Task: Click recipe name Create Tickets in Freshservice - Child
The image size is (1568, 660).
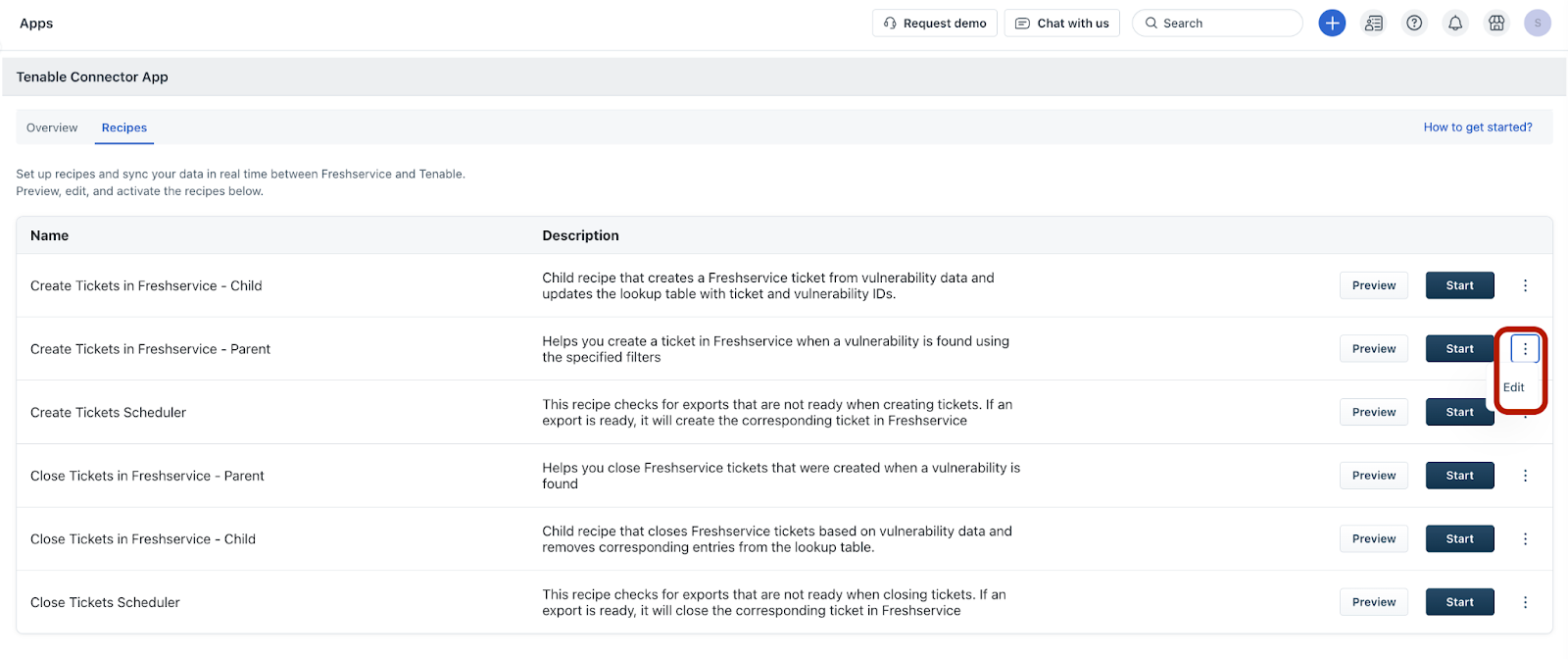Action: 146,285
